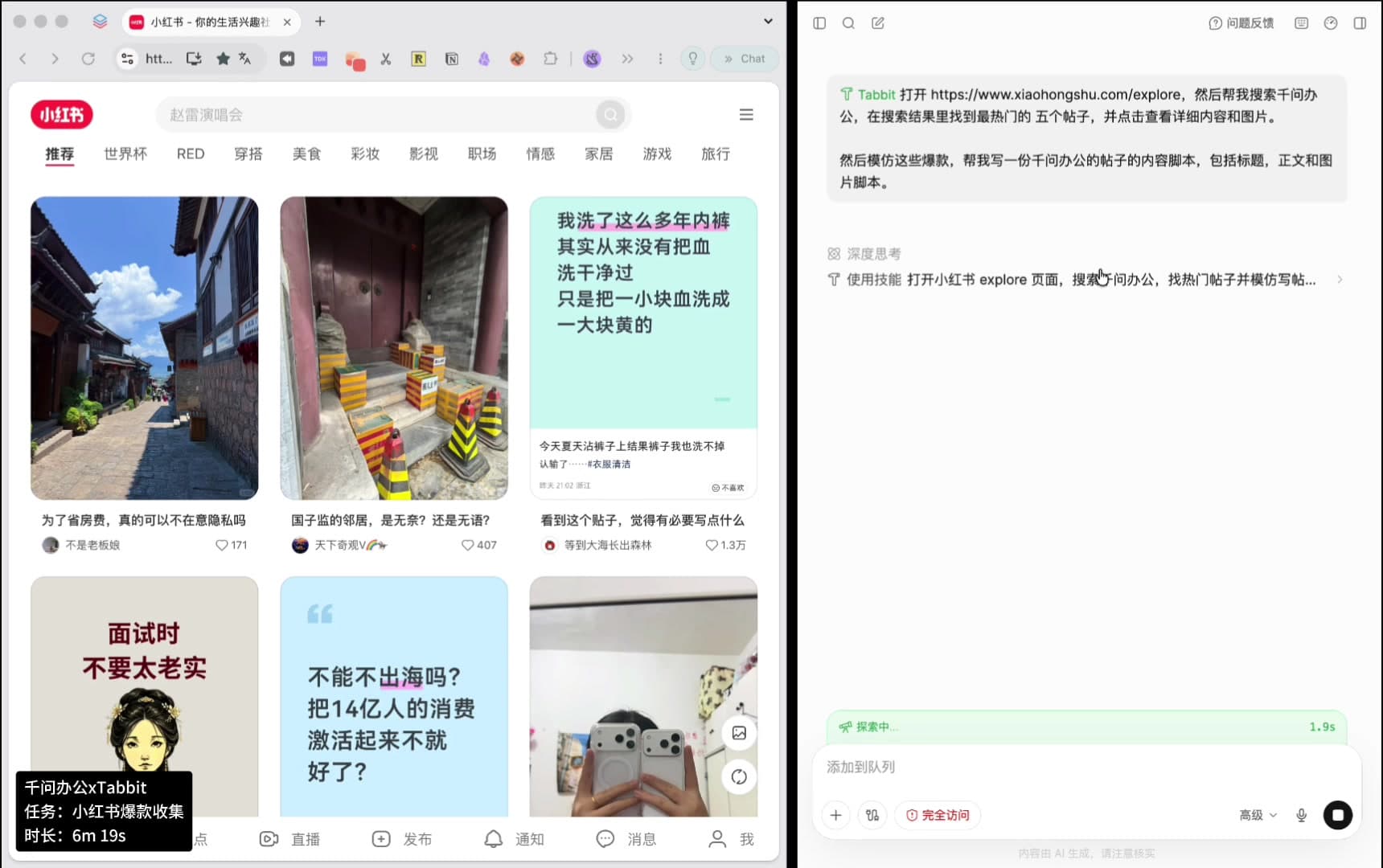Click the keyboard icon in chat header
The width and height of the screenshot is (1383, 868).
click(x=1302, y=23)
